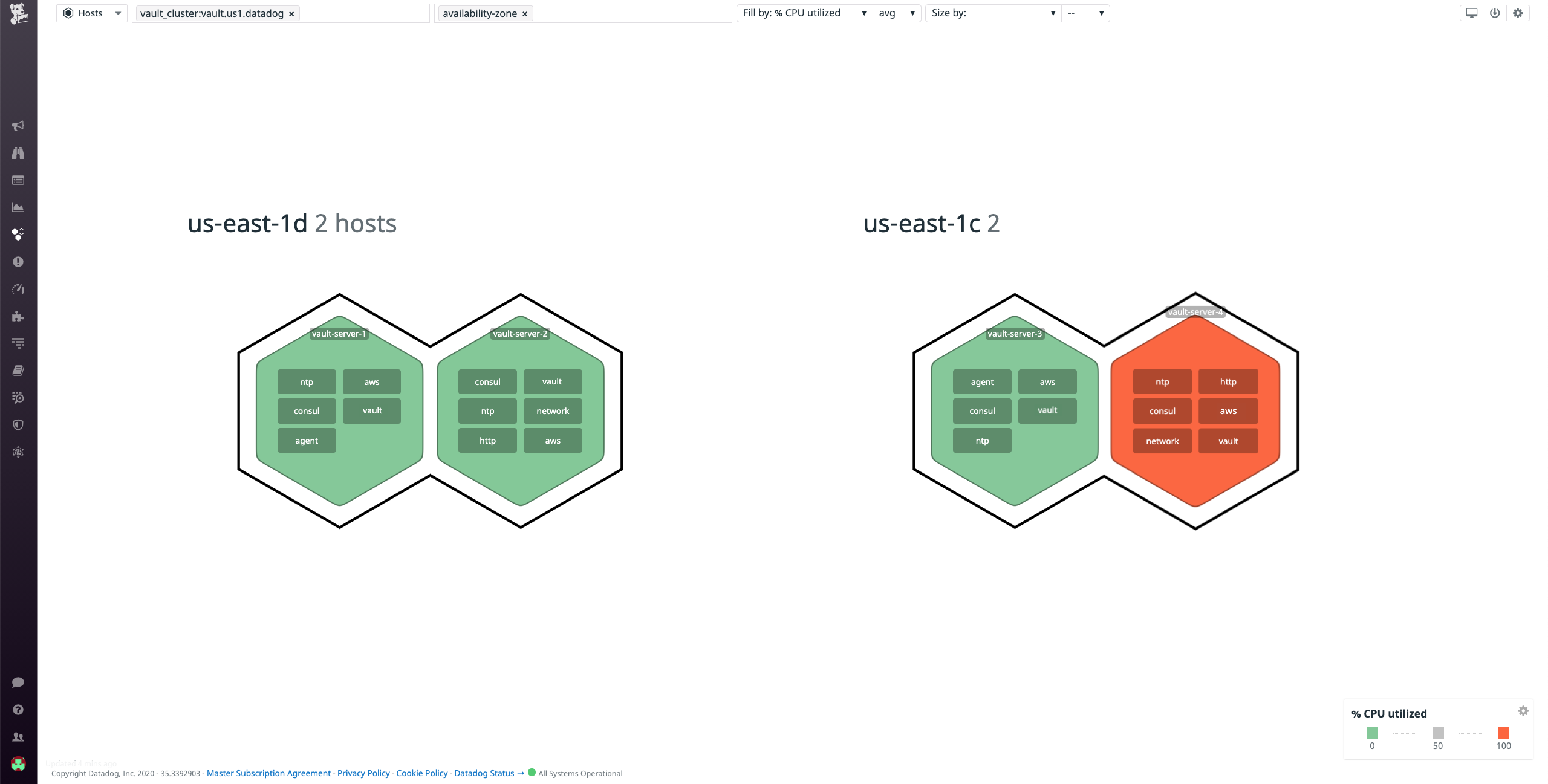Open the Monitors alert icon in sidebar
The image size is (1548, 784).
click(18, 262)
